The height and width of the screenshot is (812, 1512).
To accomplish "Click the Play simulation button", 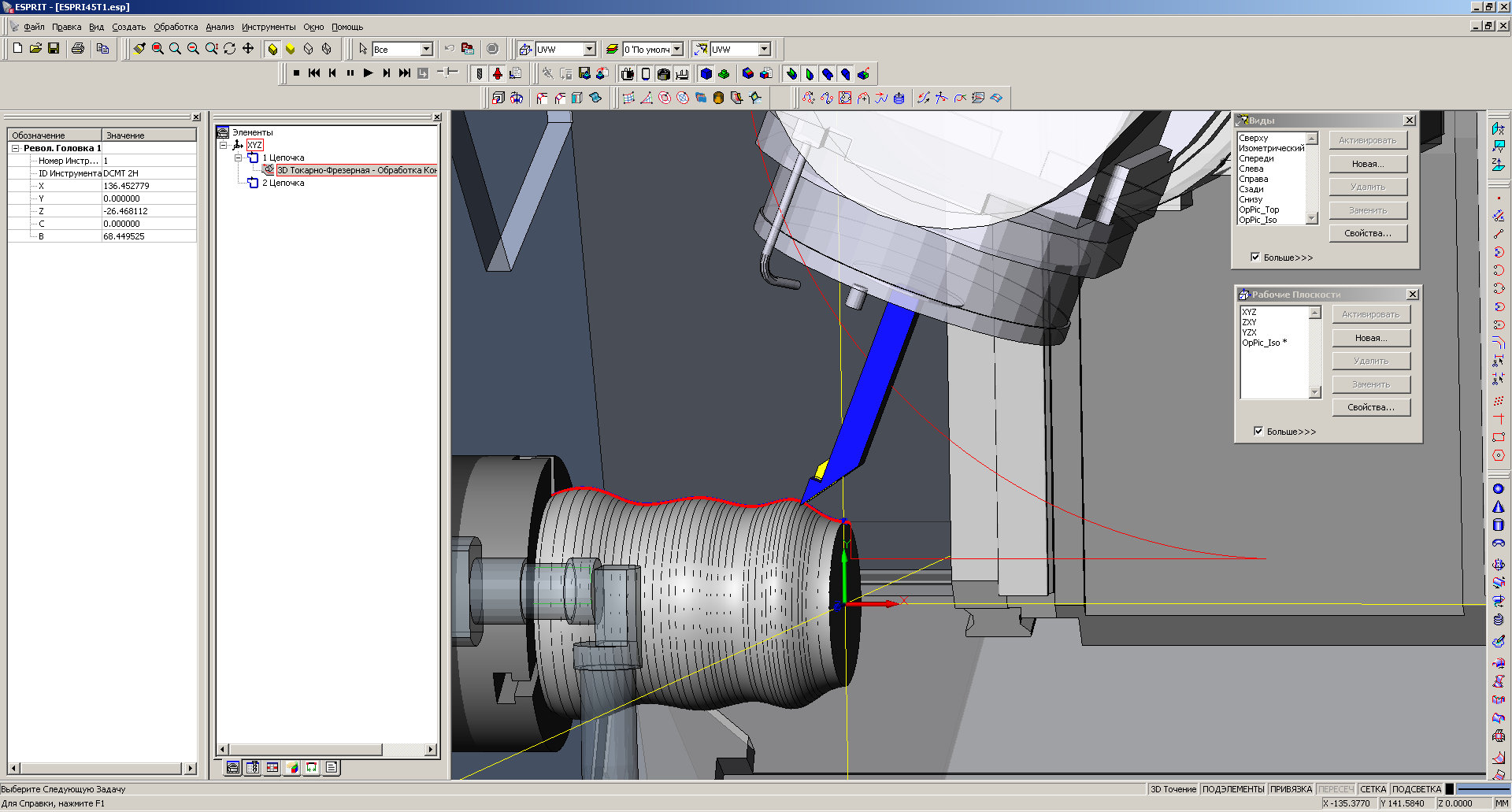I will point(368,73).
